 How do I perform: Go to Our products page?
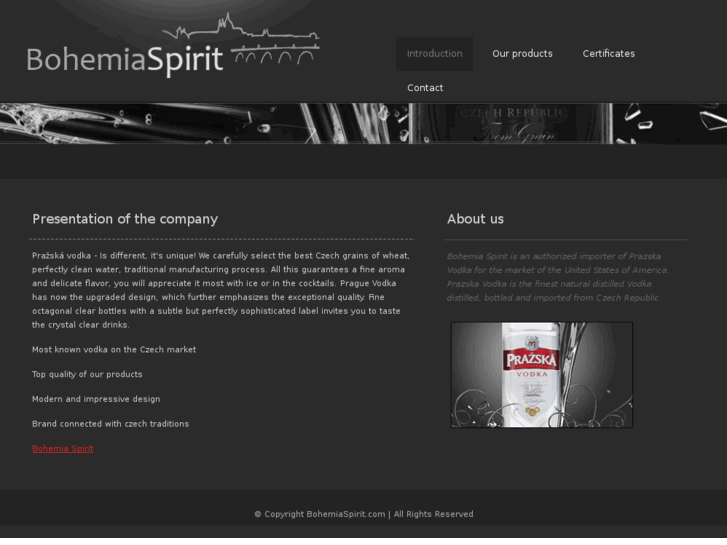coord(522,54)
